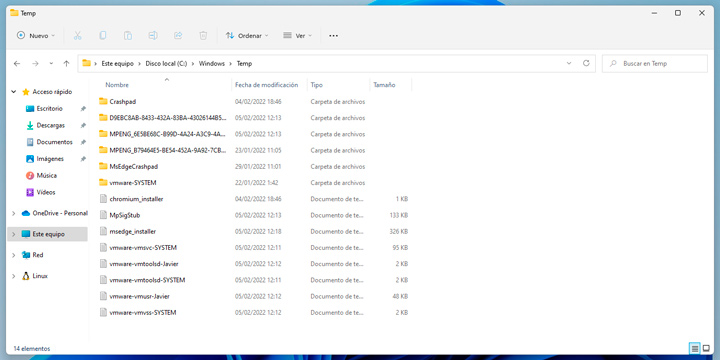The width and height of the screenshot is (720, 360).
Task: Select Este equipo in navigation pane
Action: click(x=48, y=234)
